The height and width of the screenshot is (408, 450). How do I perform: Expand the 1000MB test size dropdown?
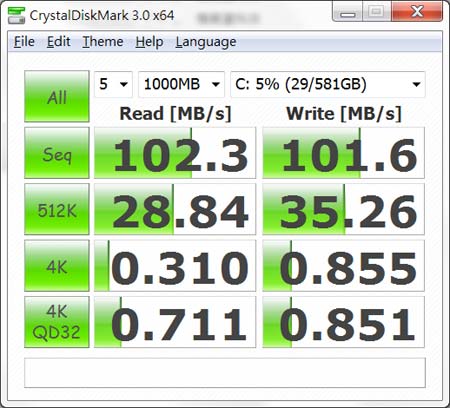(181, 84)
